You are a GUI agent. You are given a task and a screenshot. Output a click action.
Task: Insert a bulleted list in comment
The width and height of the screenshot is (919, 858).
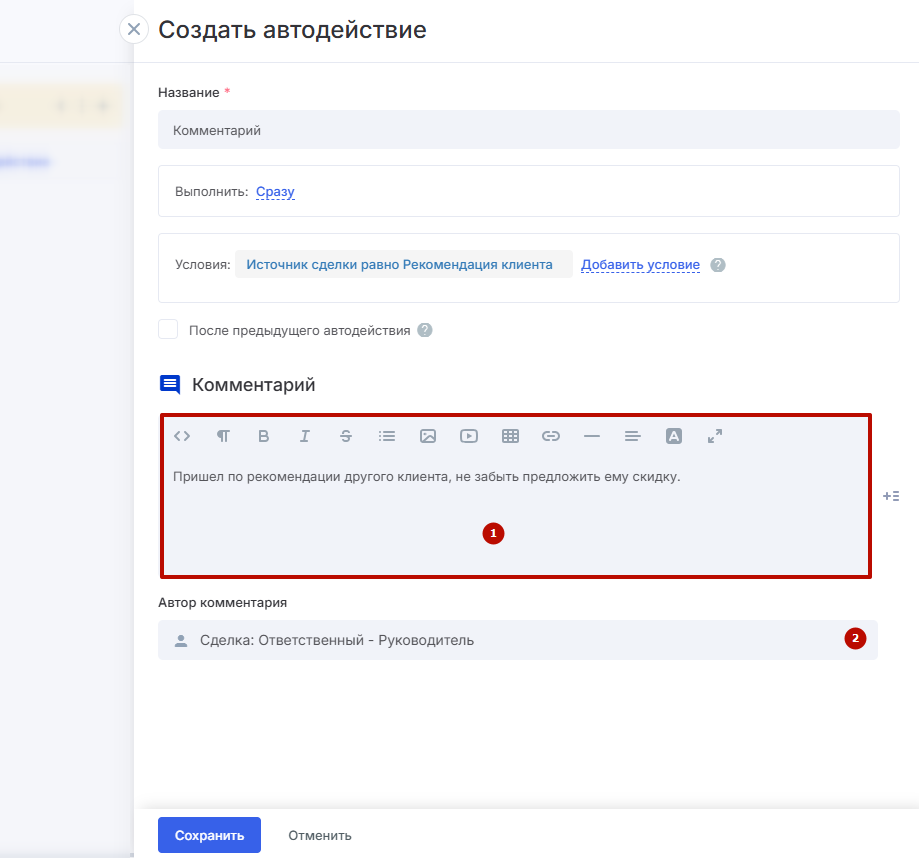[x=387, y=436]
